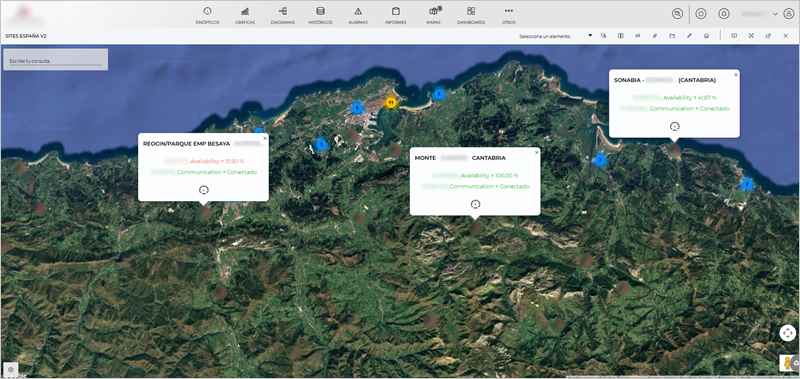Image resolution: width=800 pixels, height=379 pixels.
Task: Click the copy icon in the map toolbar
Action: pos(604,36)
